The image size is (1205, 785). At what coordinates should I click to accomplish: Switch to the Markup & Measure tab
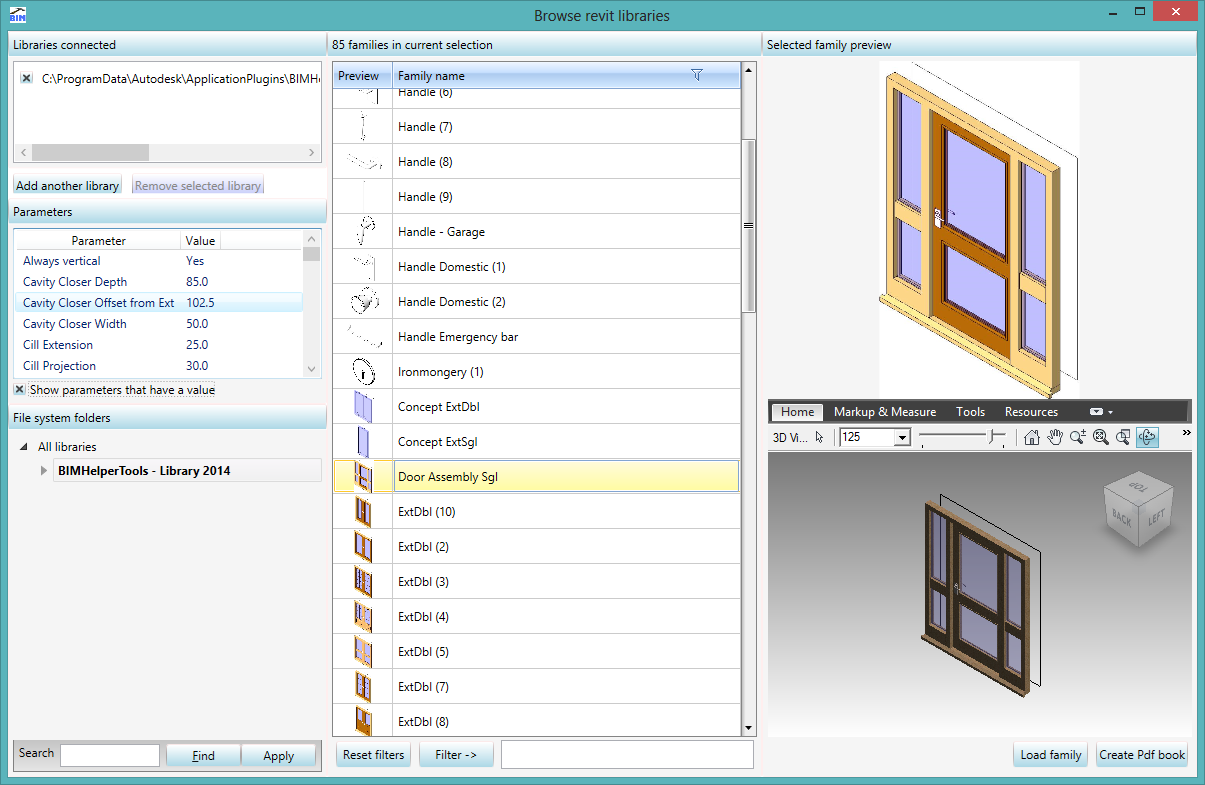(884, 411)
